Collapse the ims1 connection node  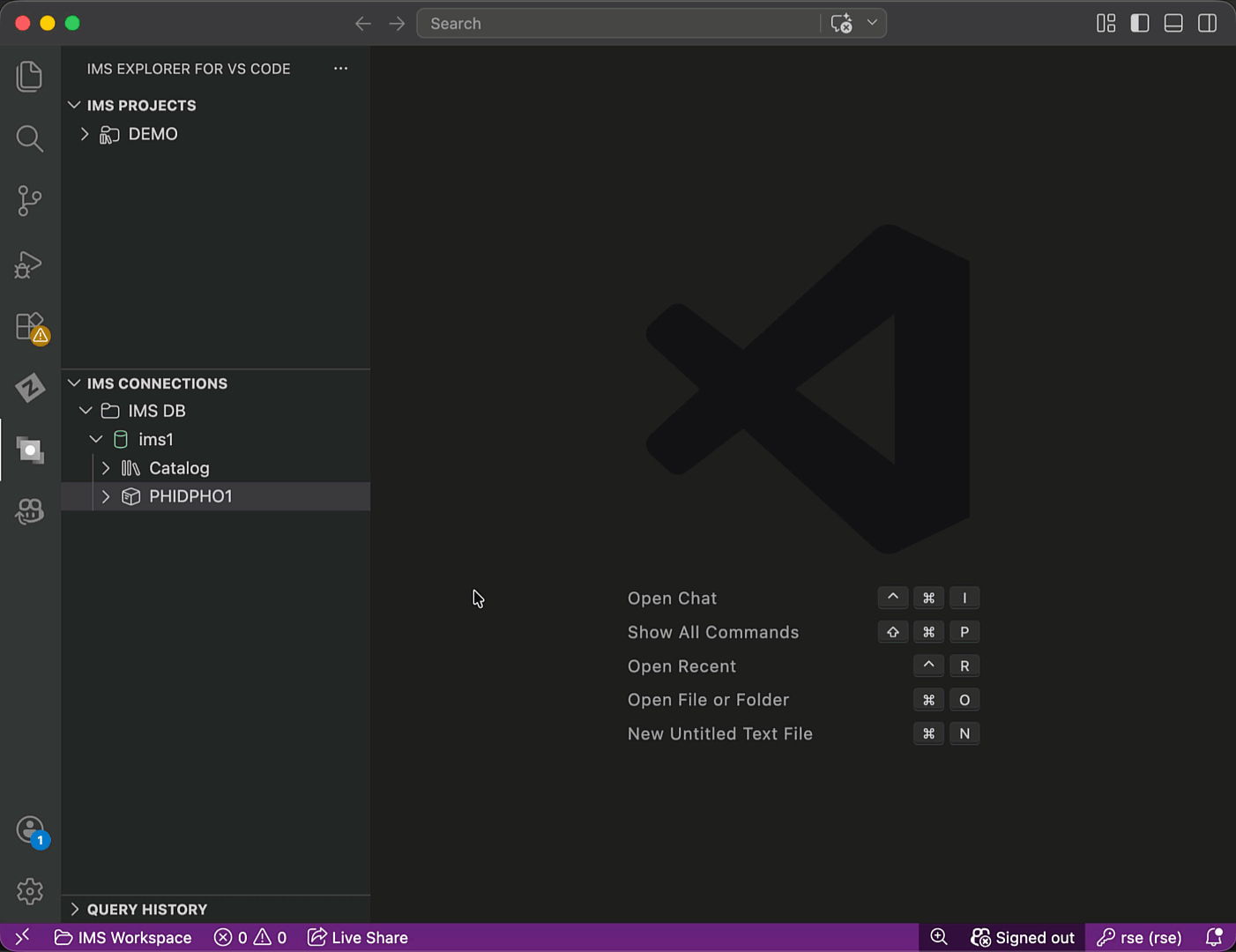click(96, 439)
